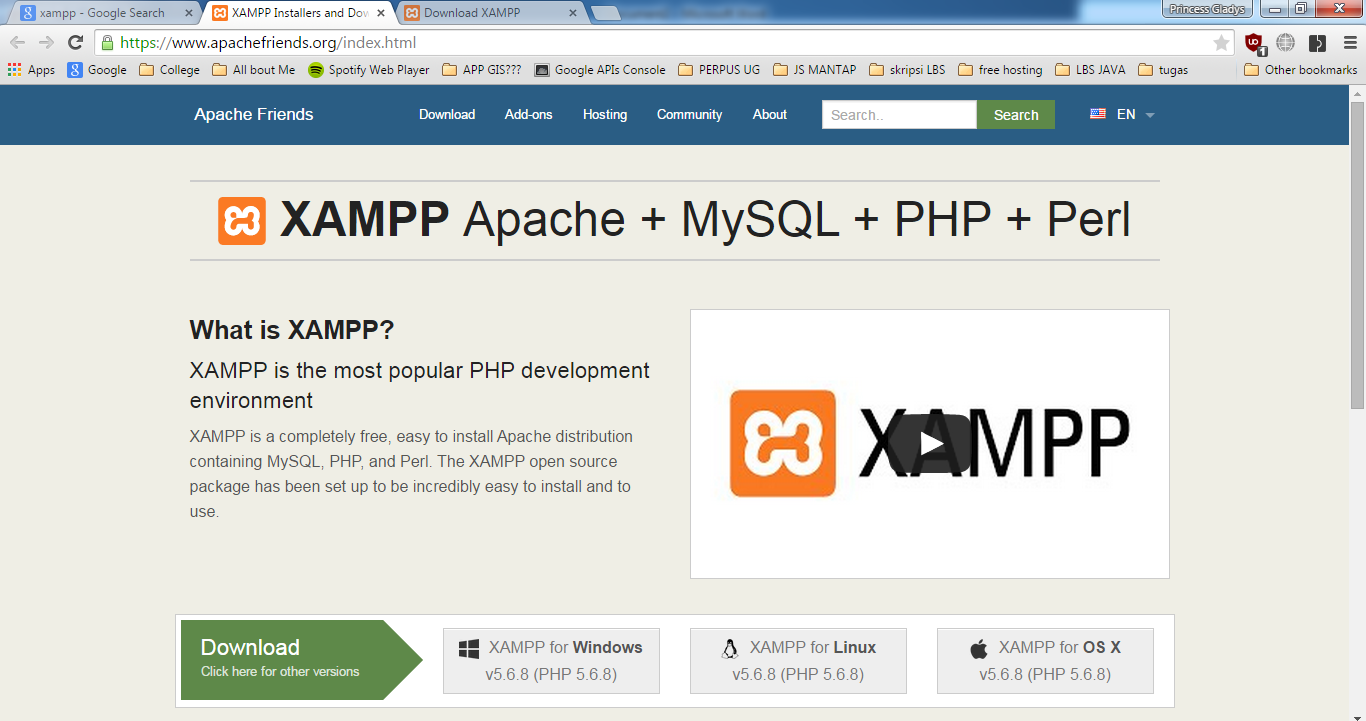The image size is (1366, 721).
Task: Click the green Search button
Action: pyautogui.click(x=1015, y=114)
